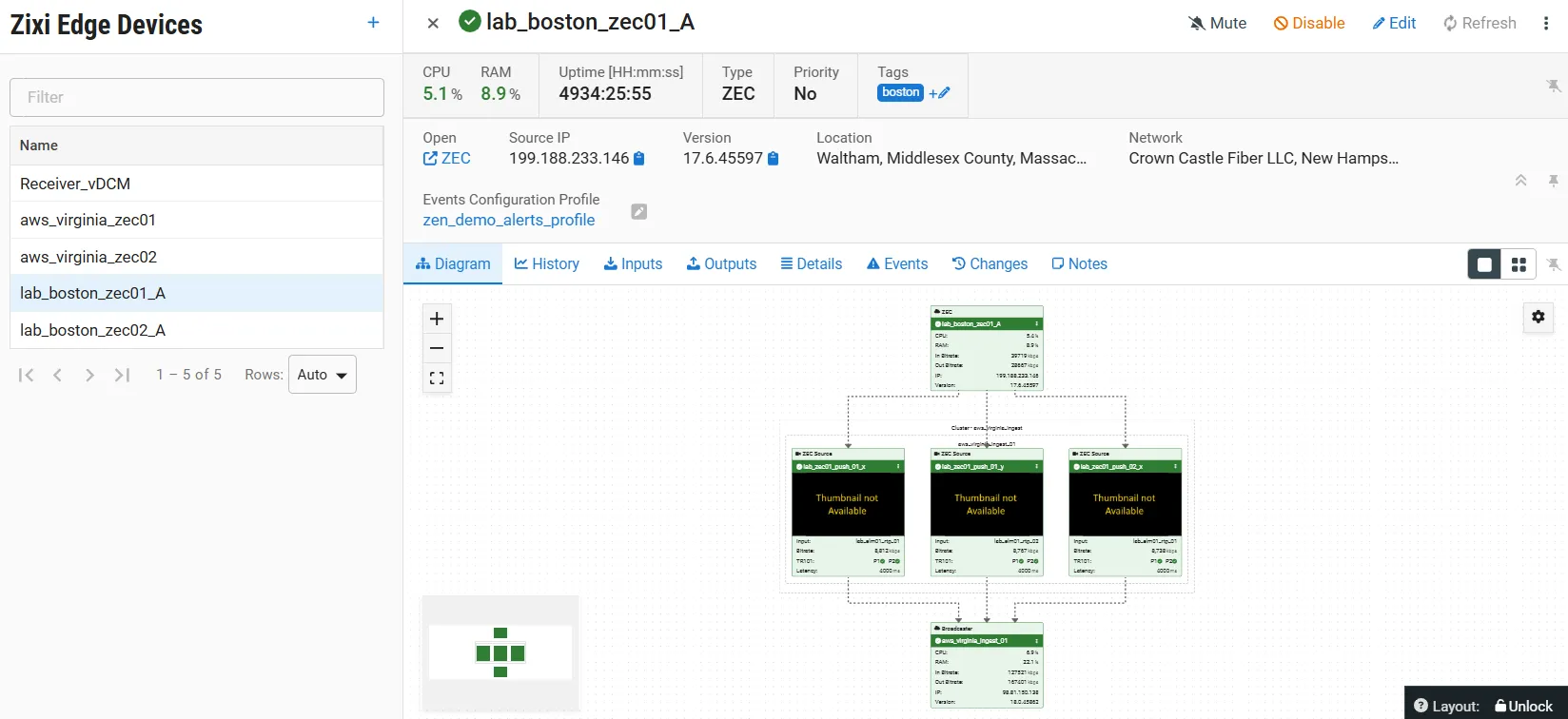1568x719 pixels.
Task: Open the Inputs tab
Action: pyautogui.click(x=633, y=263)
